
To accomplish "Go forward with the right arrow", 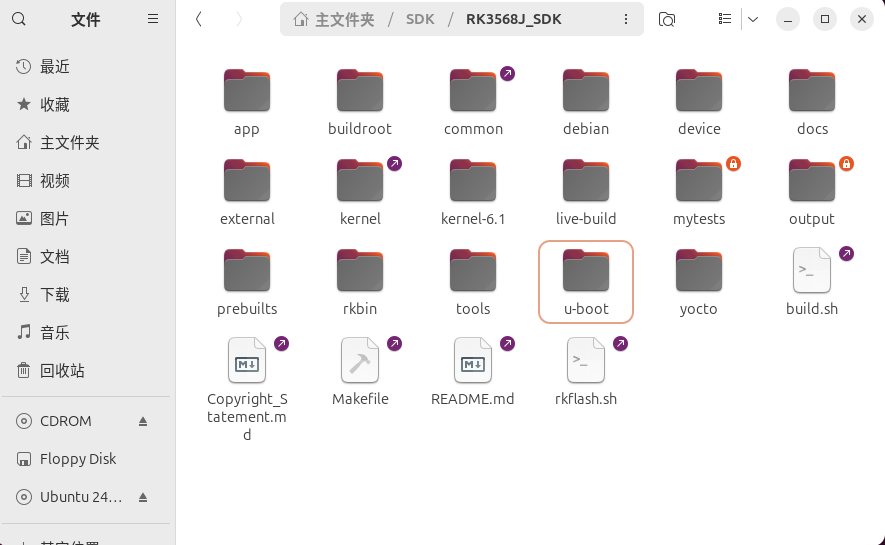I will pyautogui.click(x=239, y=19).
